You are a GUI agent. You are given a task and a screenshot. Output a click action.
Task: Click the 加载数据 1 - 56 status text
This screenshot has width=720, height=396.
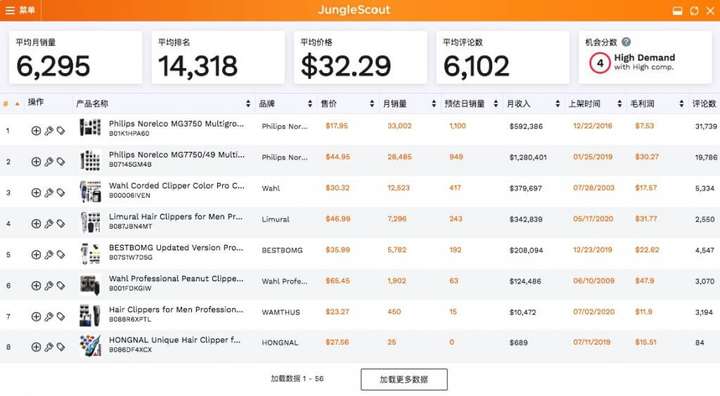tap(297, 379)
